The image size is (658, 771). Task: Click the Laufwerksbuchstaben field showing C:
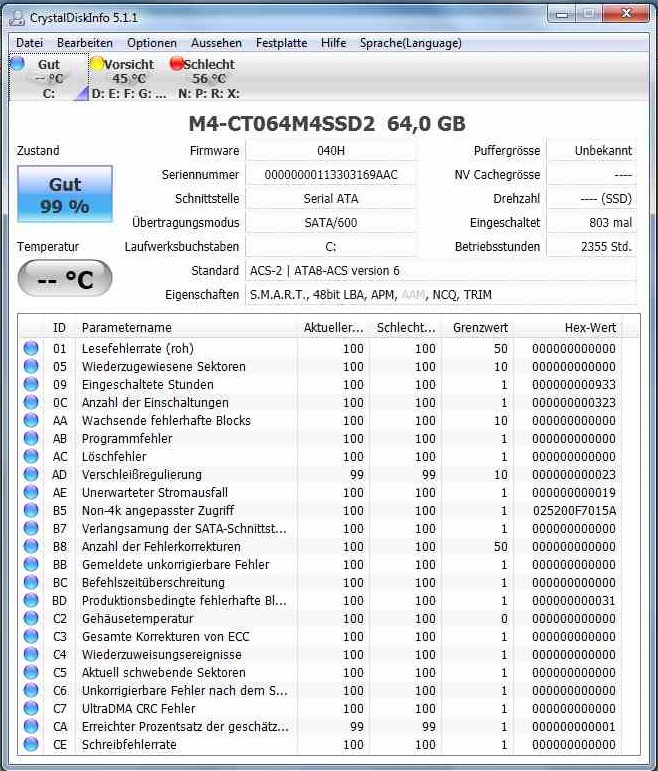pos(331,247)
